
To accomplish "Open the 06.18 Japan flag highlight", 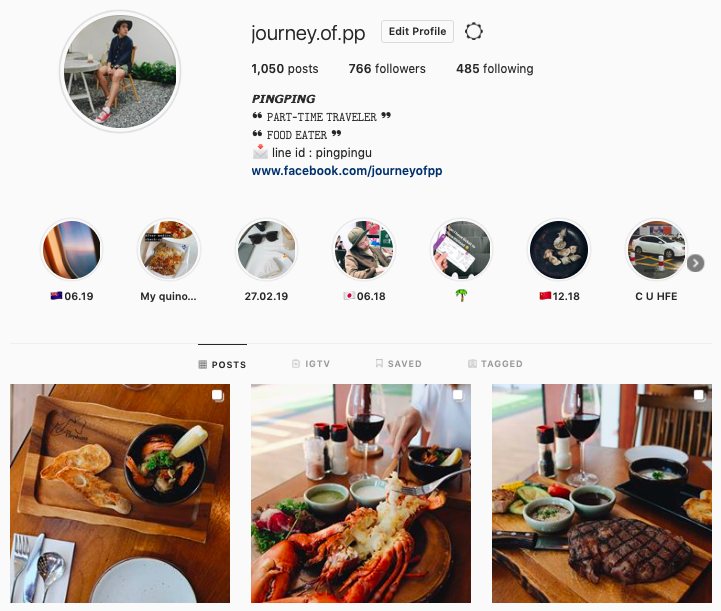I will [364, 250].
